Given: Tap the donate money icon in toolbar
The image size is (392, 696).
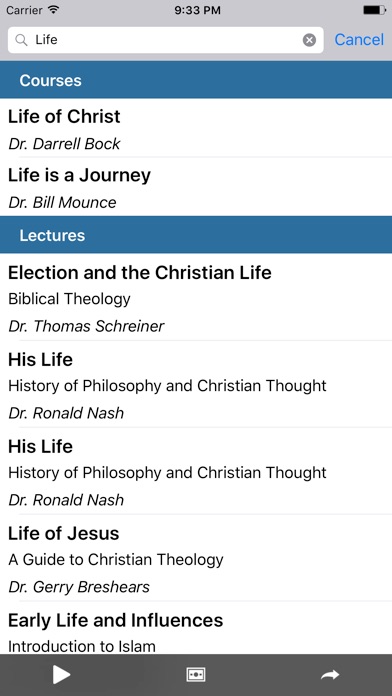Looking at the screenshot, I should (x=195, y=675).
